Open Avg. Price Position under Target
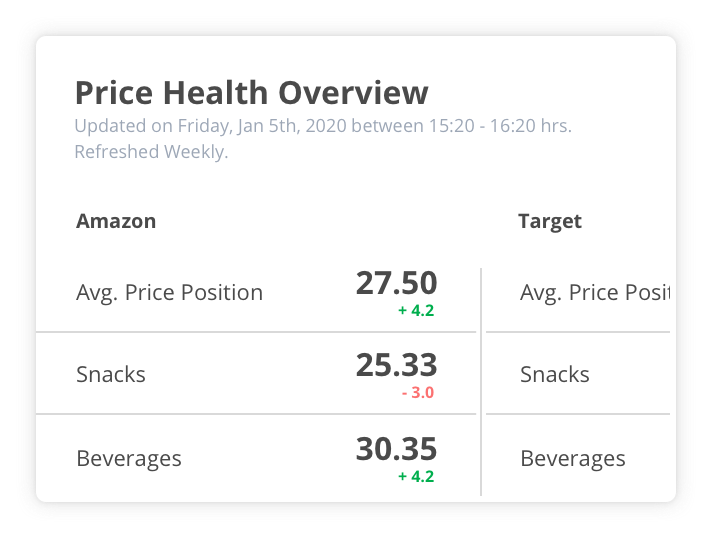The height and width of the screenshot is (538, 712). pos(594,293)
